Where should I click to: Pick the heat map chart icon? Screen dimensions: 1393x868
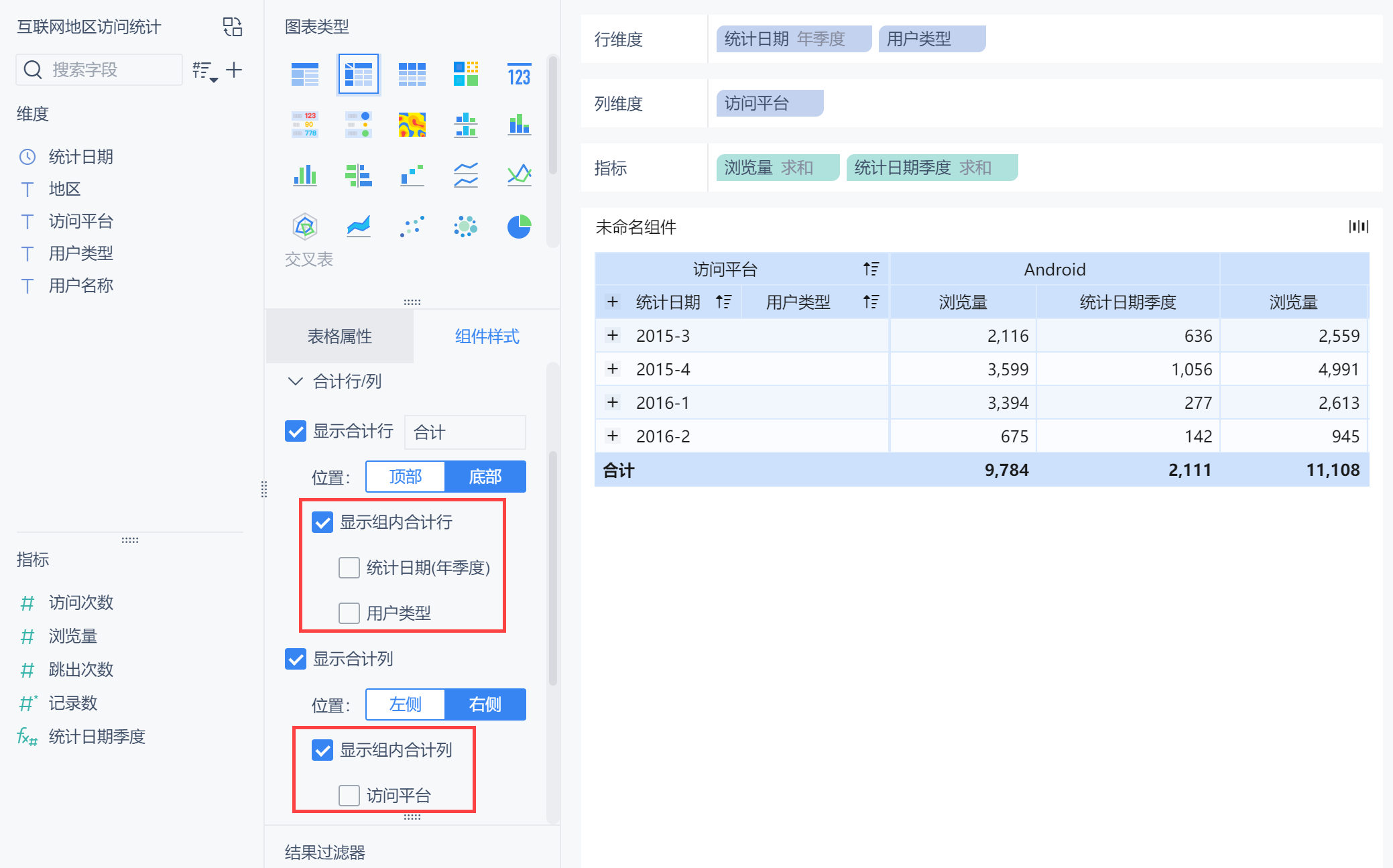point(412,125)
